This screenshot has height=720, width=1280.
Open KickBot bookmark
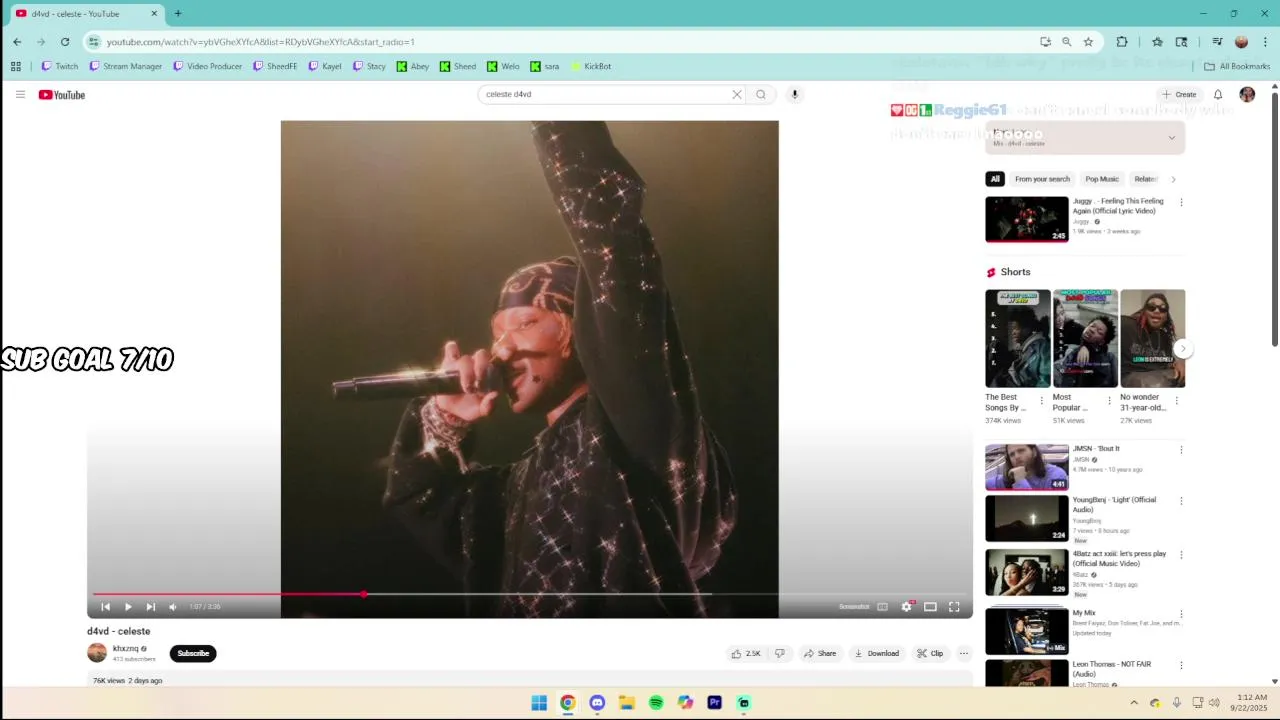click(591, 66)
